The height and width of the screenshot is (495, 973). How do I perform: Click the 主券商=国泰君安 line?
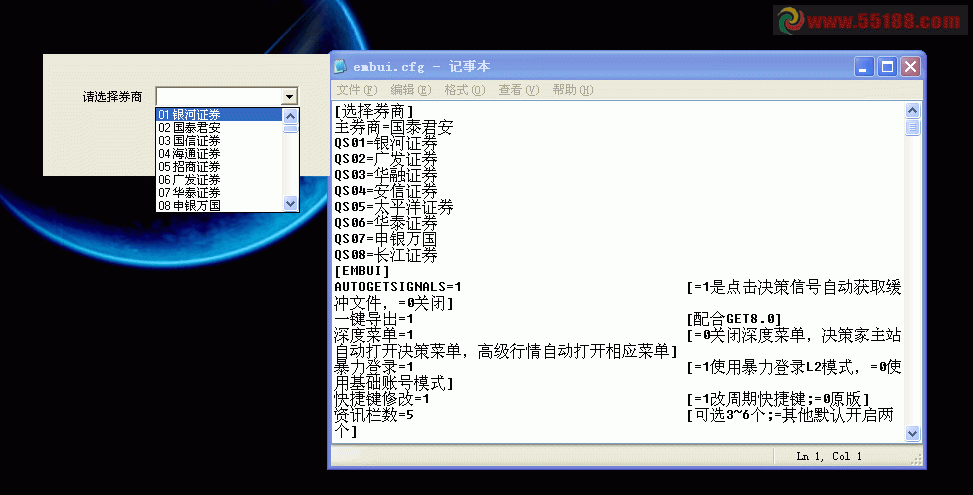coord(394,128)
